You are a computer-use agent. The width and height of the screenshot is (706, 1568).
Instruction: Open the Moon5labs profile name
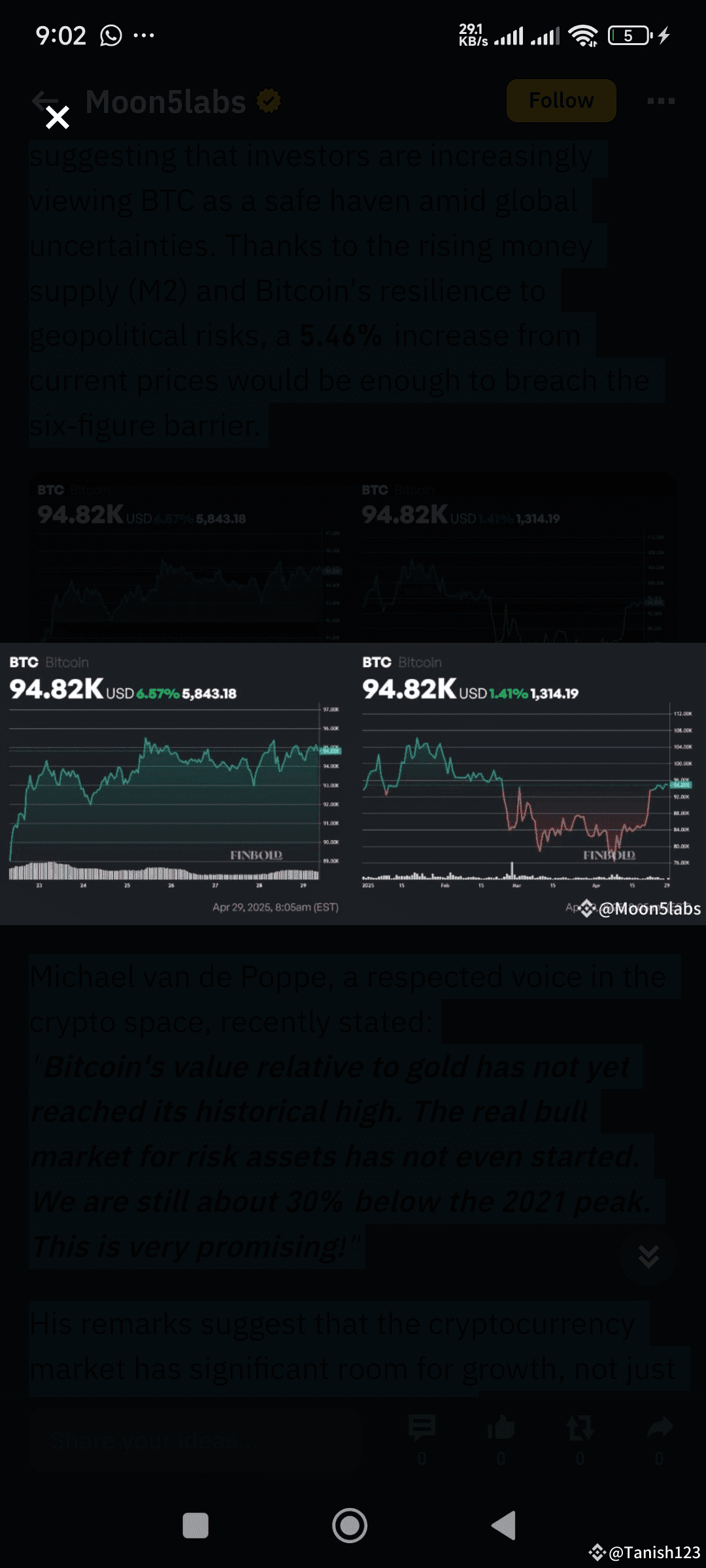[165, 102]
